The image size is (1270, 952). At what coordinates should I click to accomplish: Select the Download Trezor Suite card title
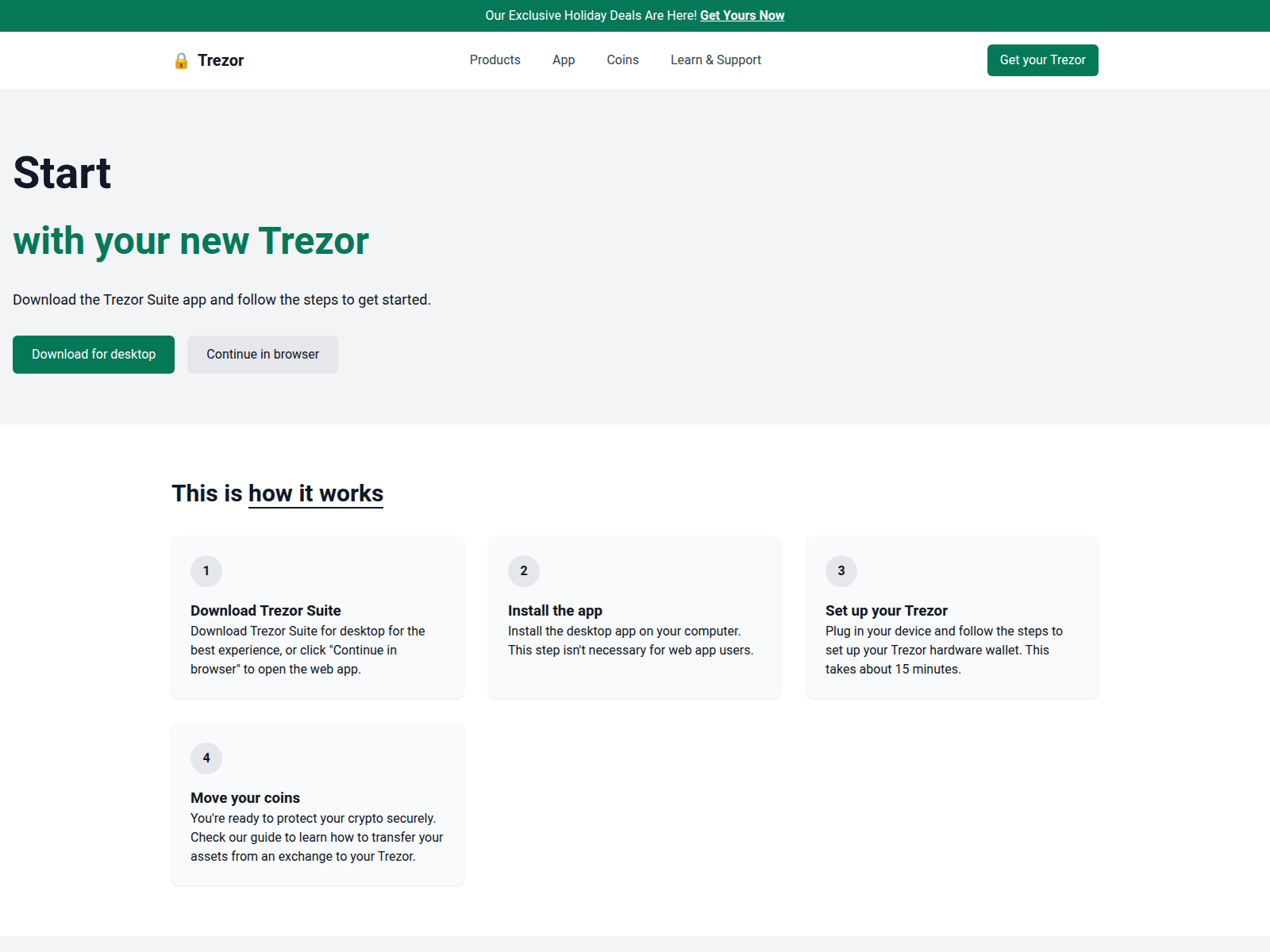click(266, 611)
